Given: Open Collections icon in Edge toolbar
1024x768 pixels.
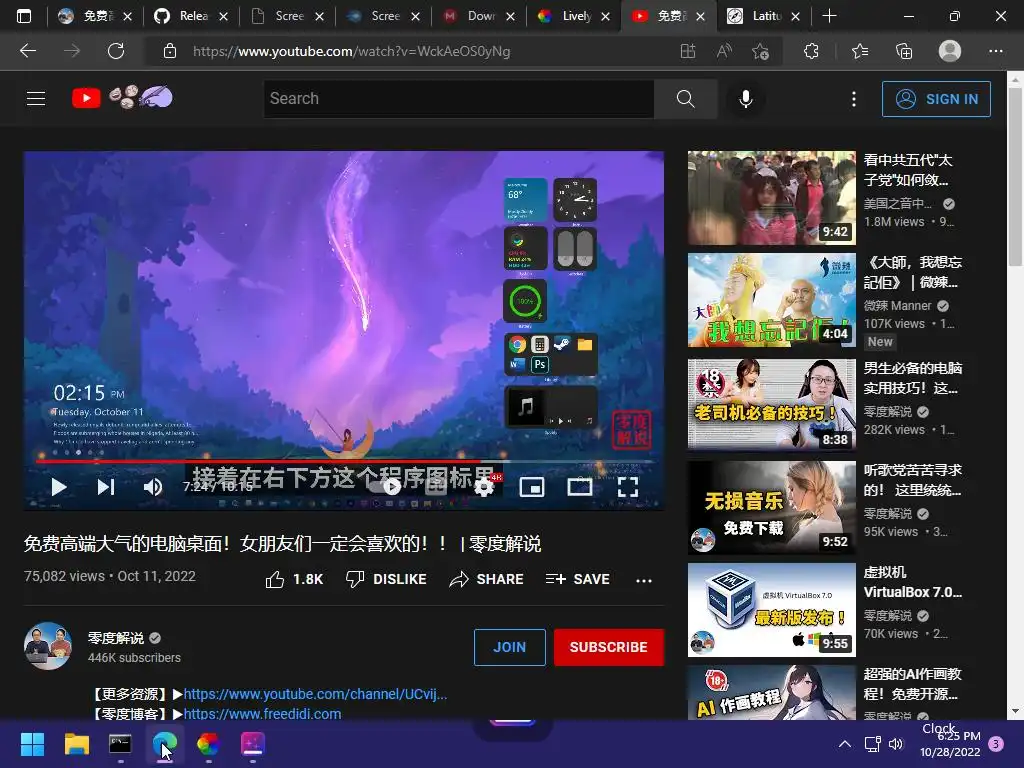Looking at the screenshot, I should tap(904, 51).
